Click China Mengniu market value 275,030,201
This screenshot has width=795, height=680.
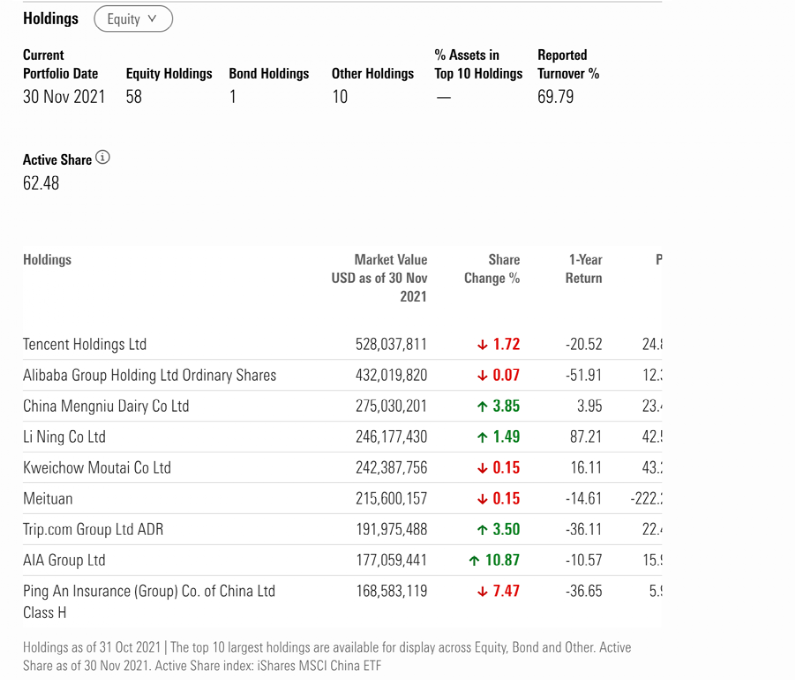391,406
